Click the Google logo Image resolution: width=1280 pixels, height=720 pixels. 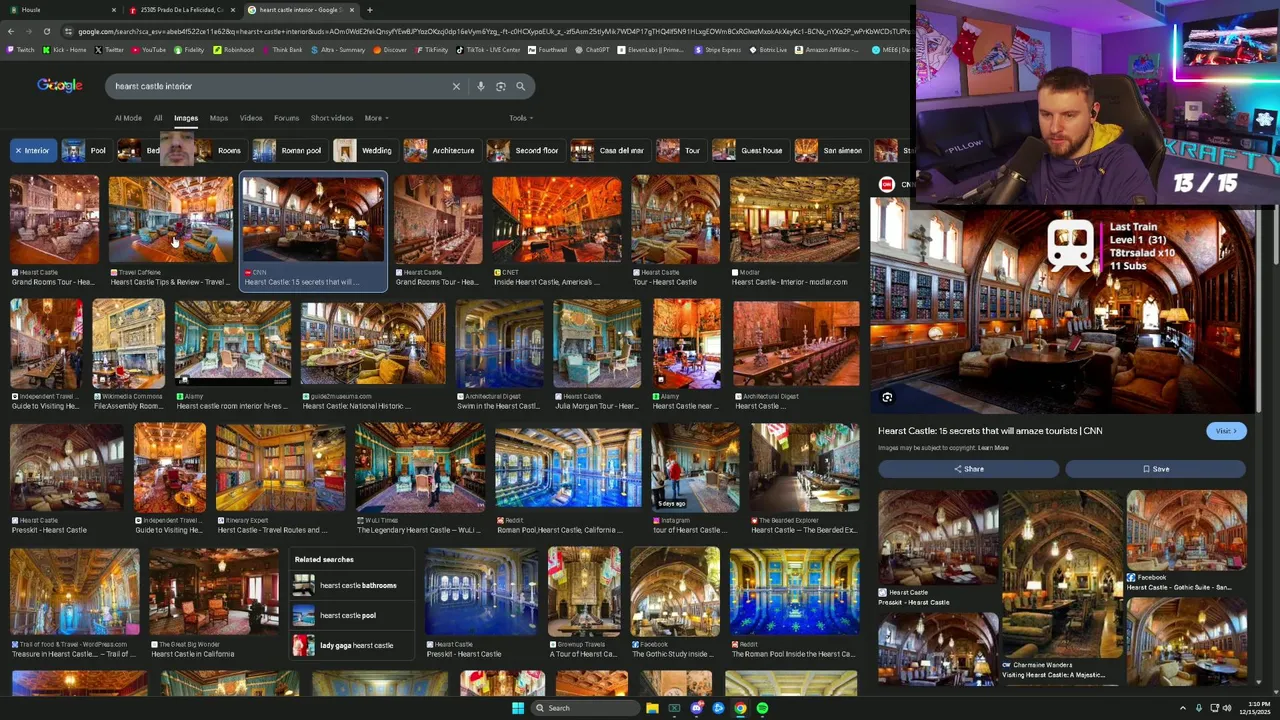60,86
